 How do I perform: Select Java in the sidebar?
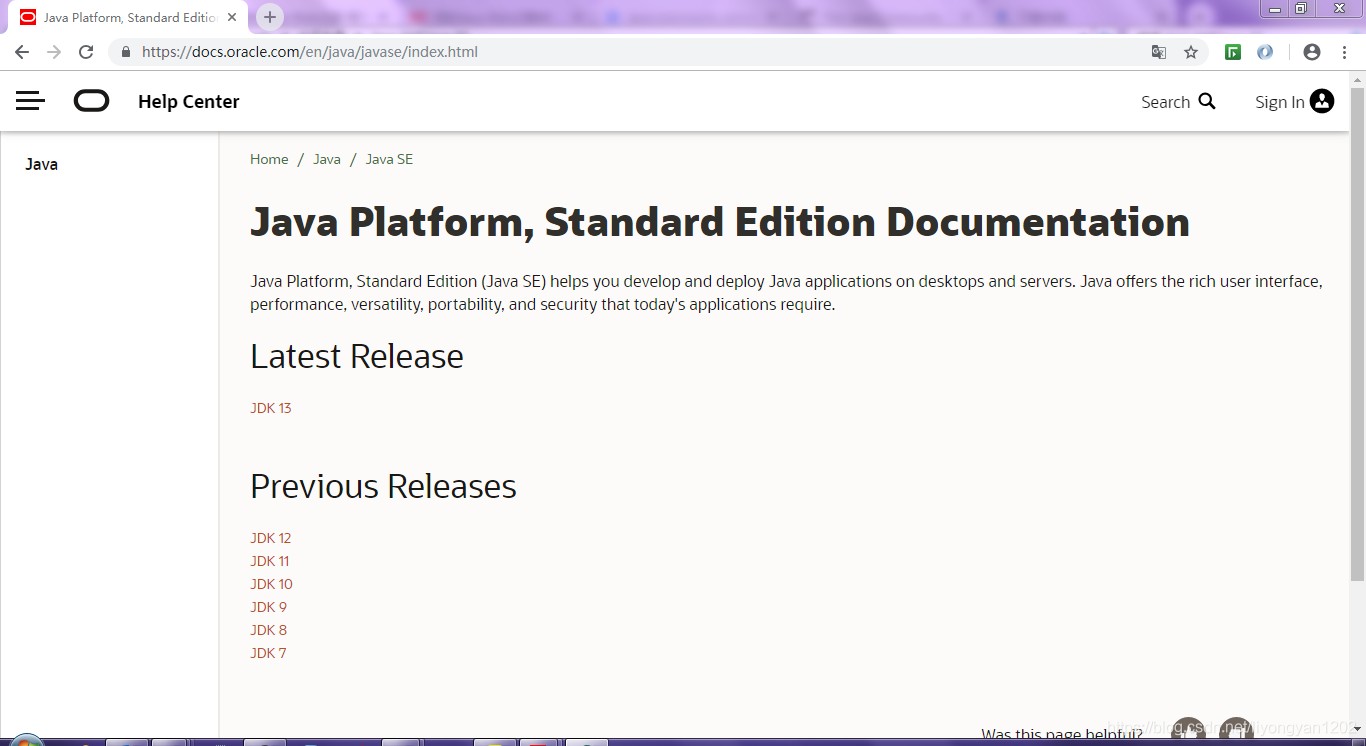click(x=42, y=164)
